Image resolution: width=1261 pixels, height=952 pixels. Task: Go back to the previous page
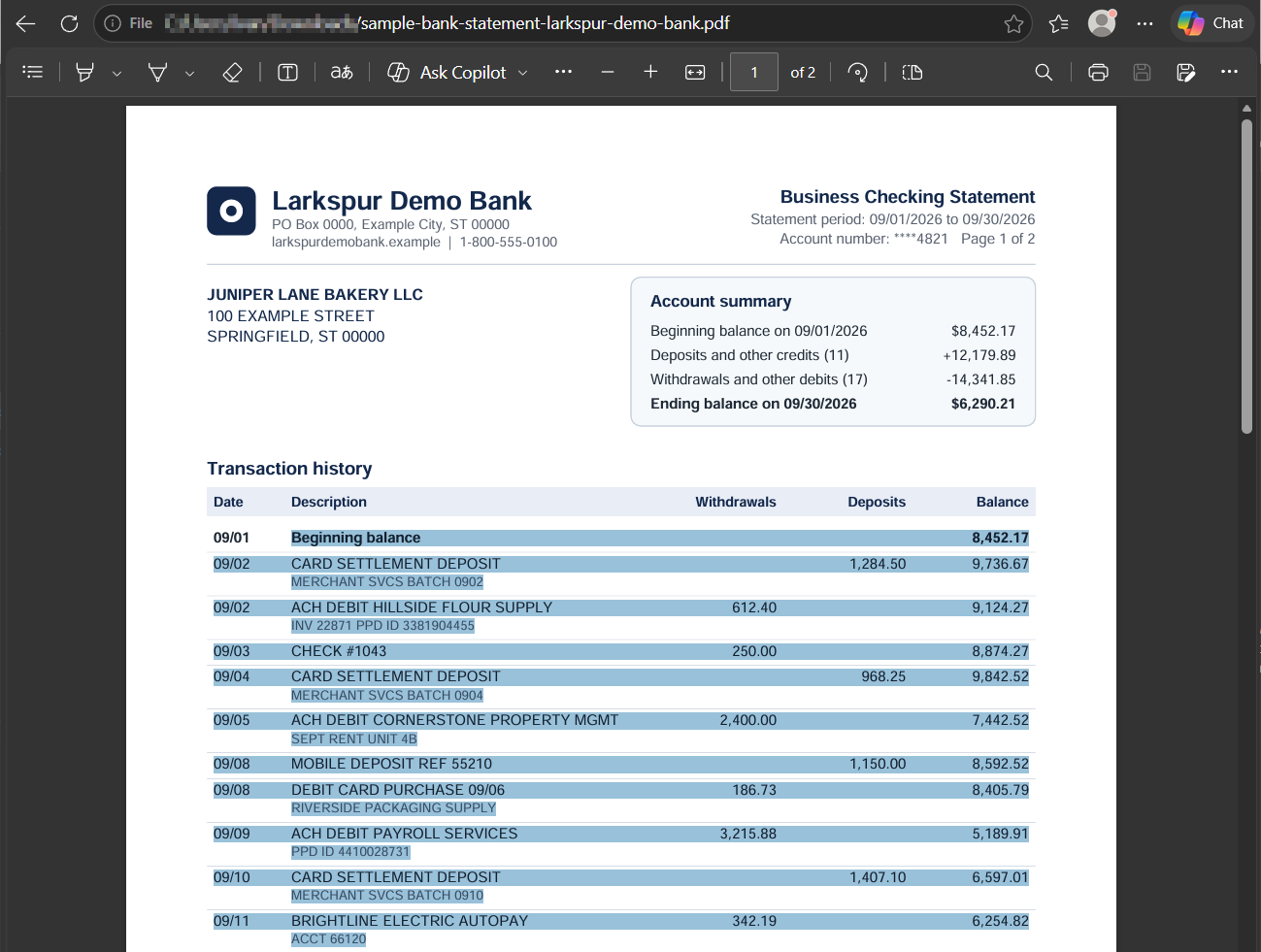[x=26, y=23]
